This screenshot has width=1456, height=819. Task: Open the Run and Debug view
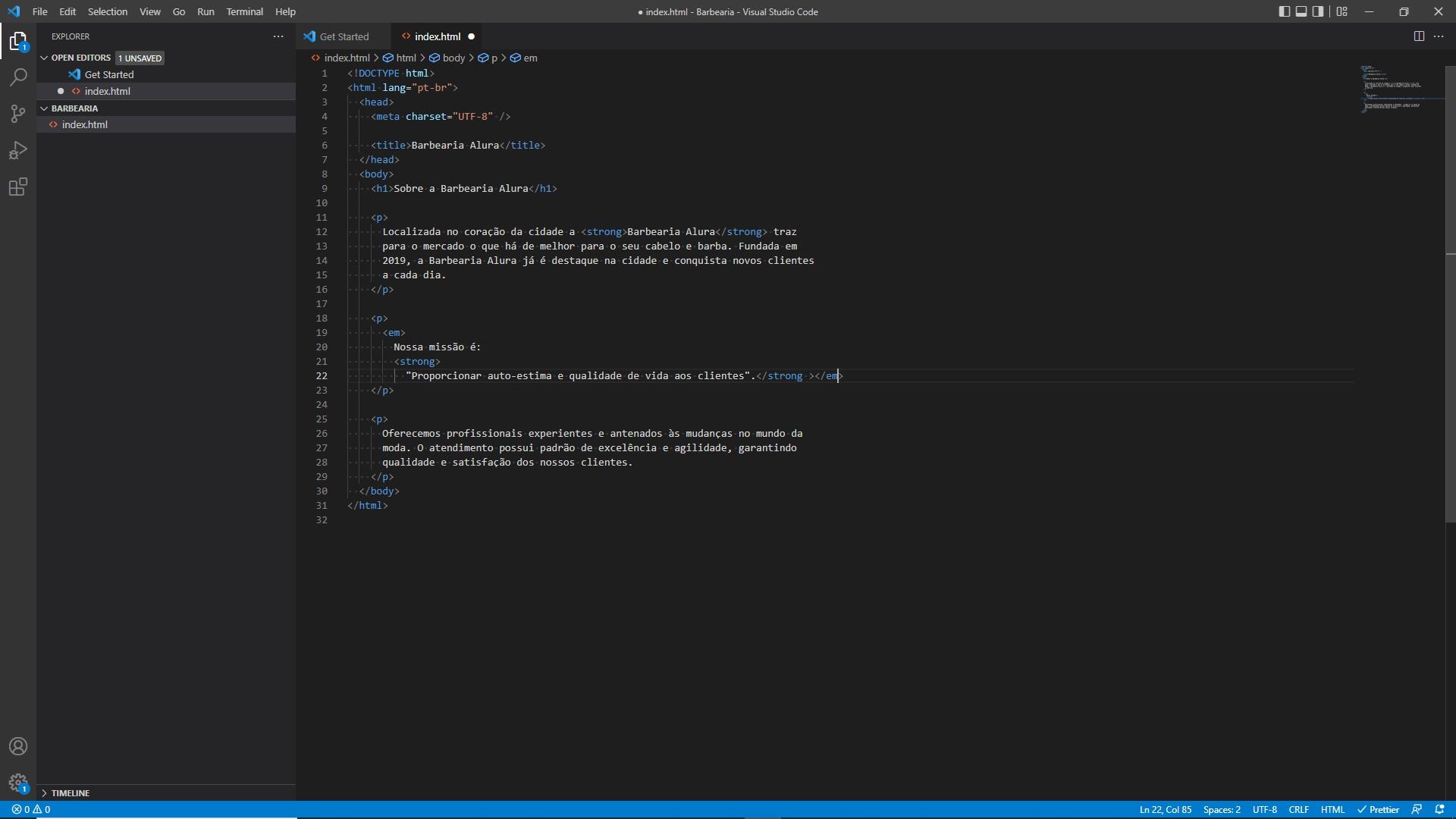point(18,150)
